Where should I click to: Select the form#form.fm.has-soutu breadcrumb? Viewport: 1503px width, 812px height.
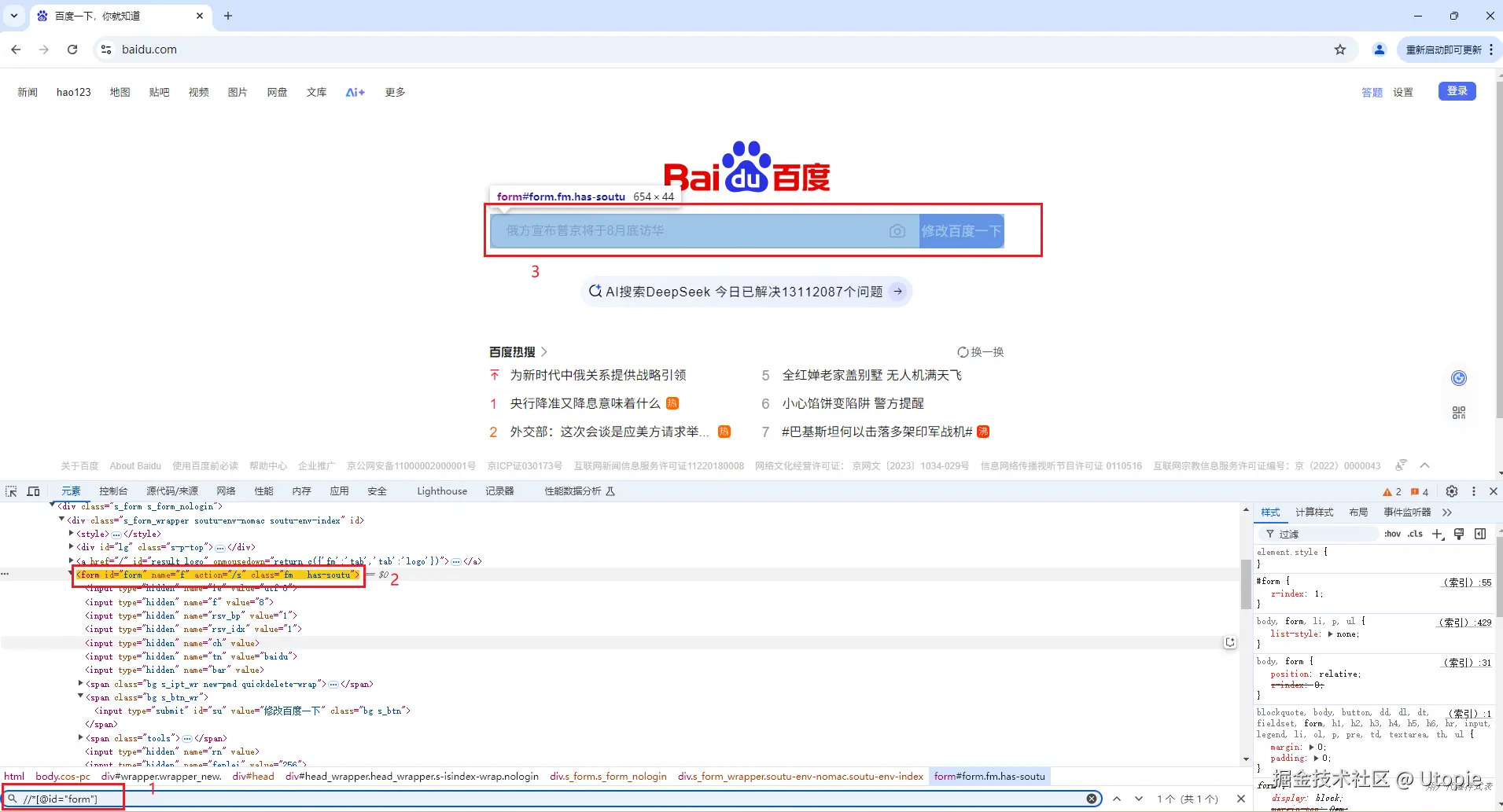[x=989, y=777]
